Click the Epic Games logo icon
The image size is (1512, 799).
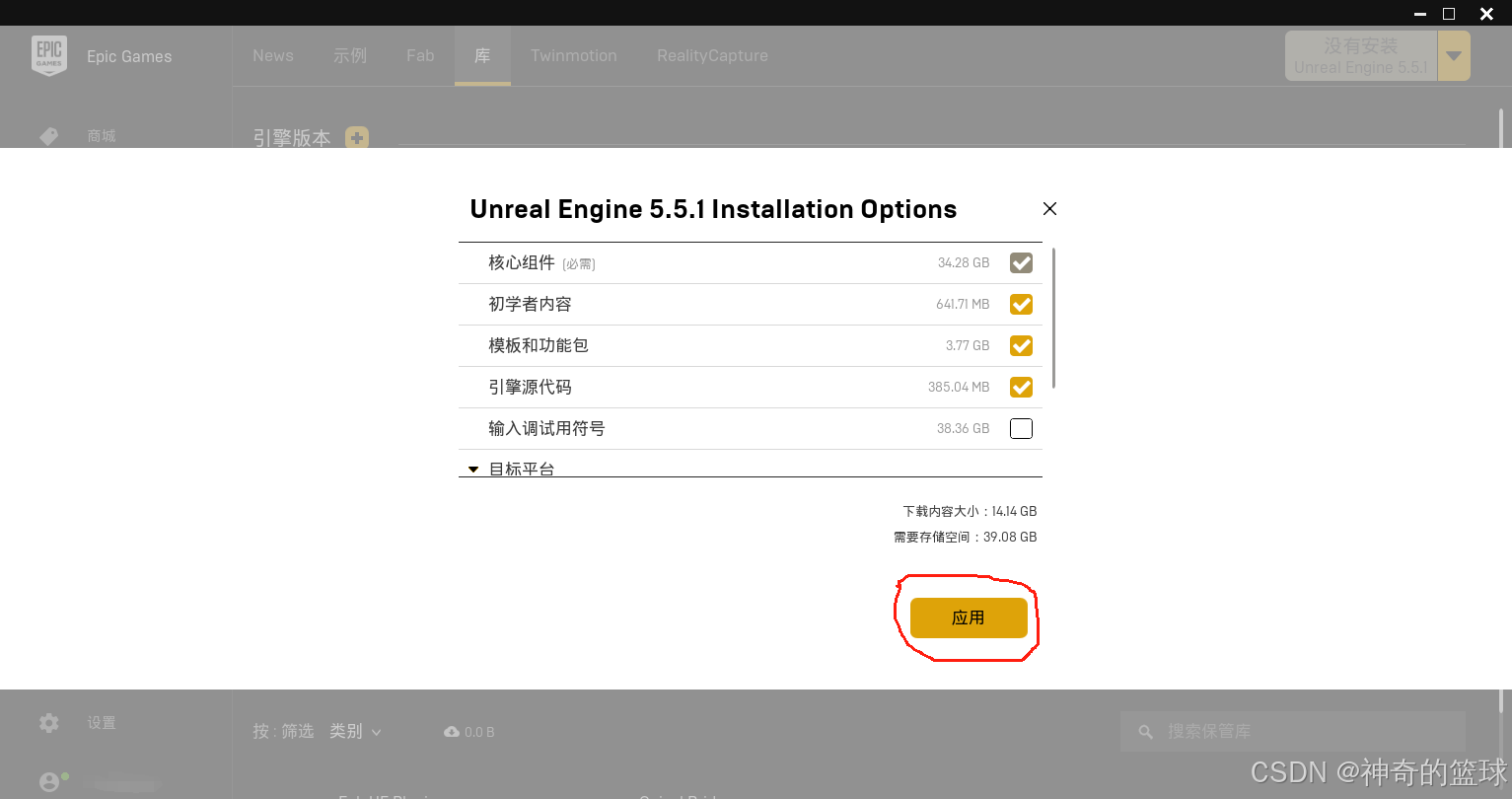49,55
